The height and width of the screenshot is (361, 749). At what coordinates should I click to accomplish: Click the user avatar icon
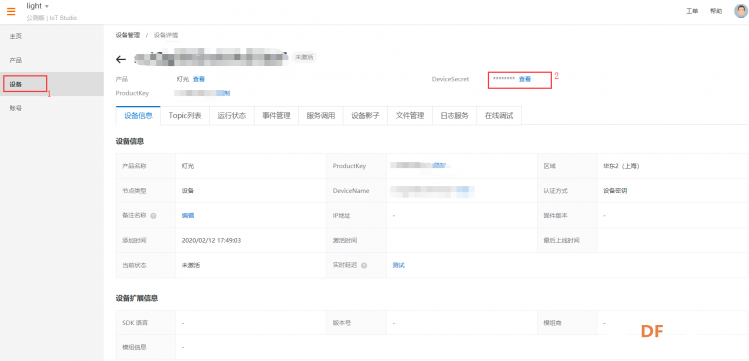point(740,11)
